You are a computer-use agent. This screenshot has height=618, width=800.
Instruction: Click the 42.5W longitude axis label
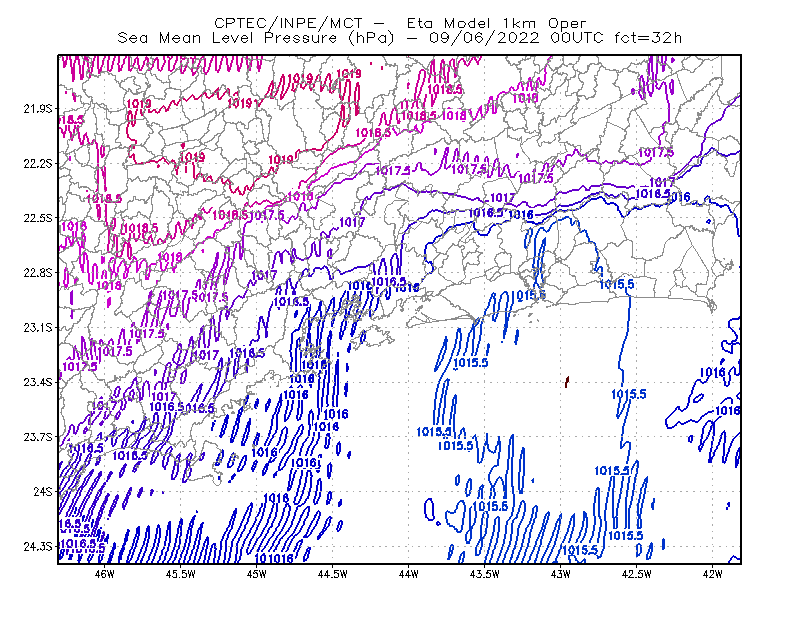coord(637,574)
